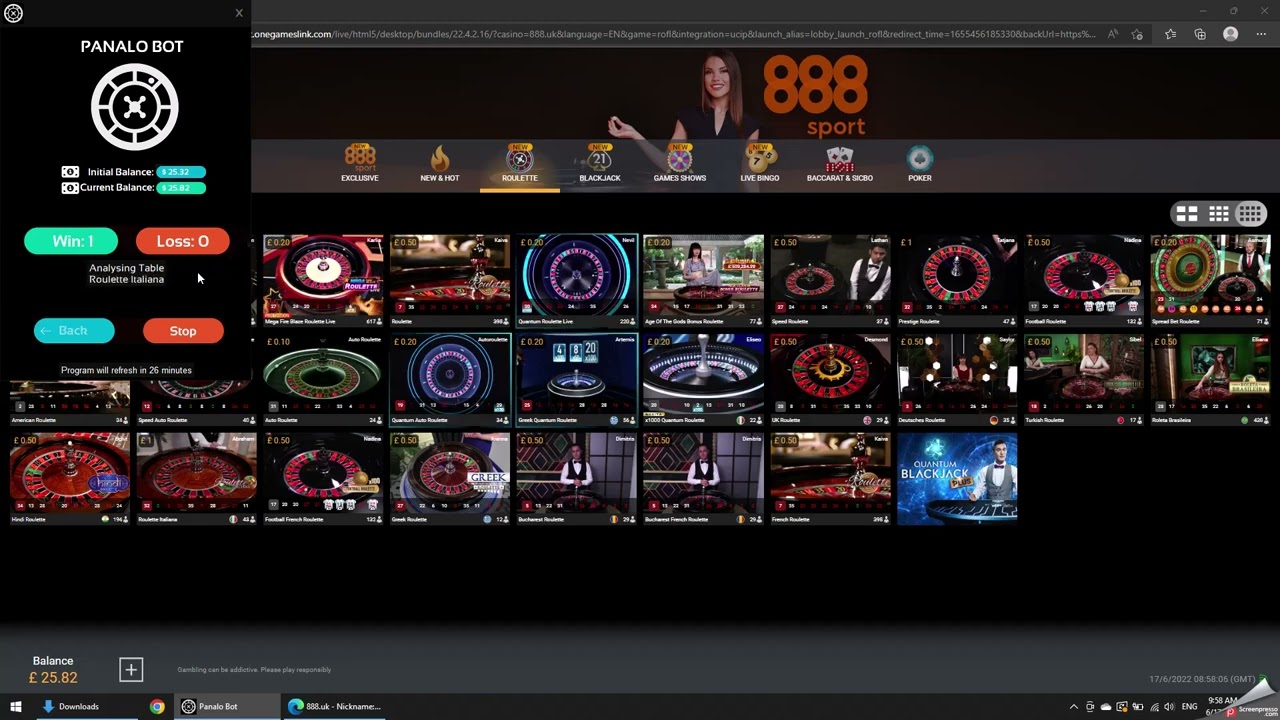Open the Poker category

[920, 164]
